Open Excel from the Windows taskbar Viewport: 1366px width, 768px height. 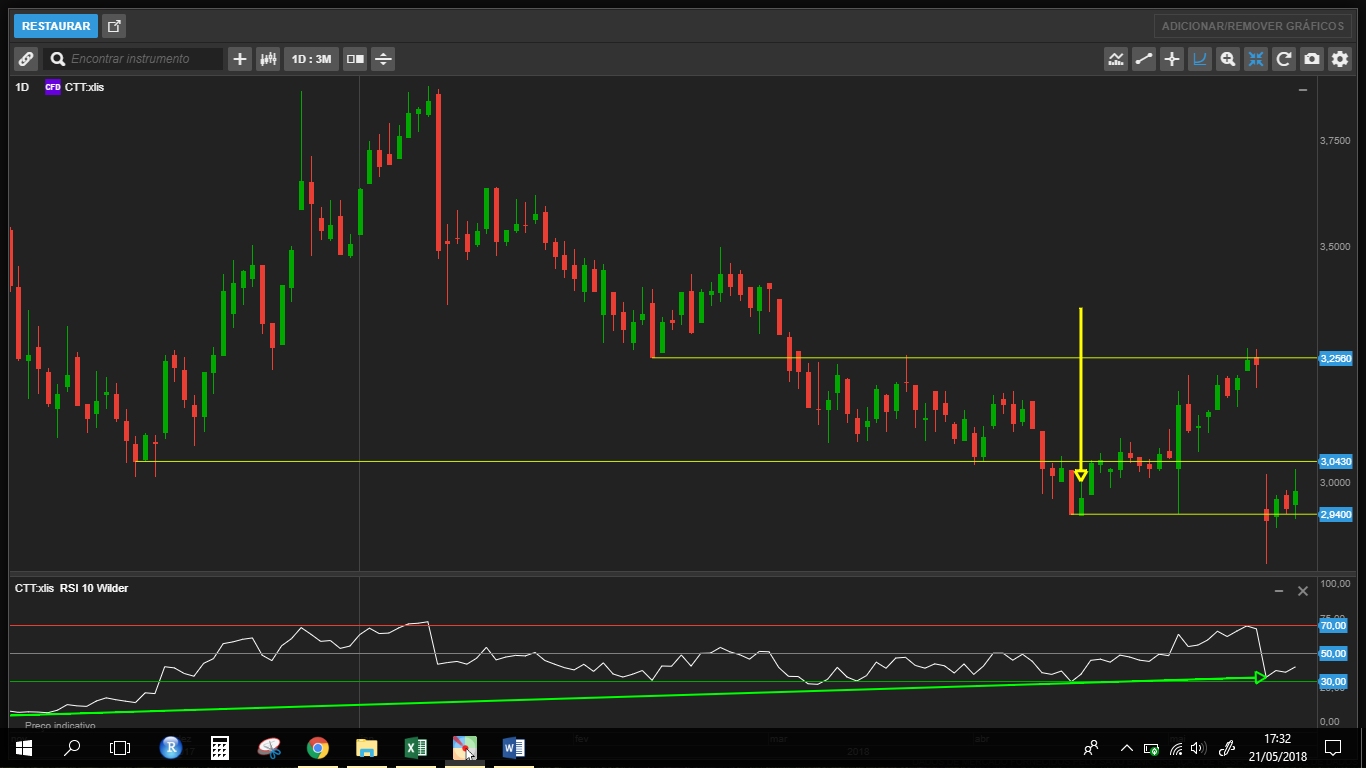click(x=415, y=748)
